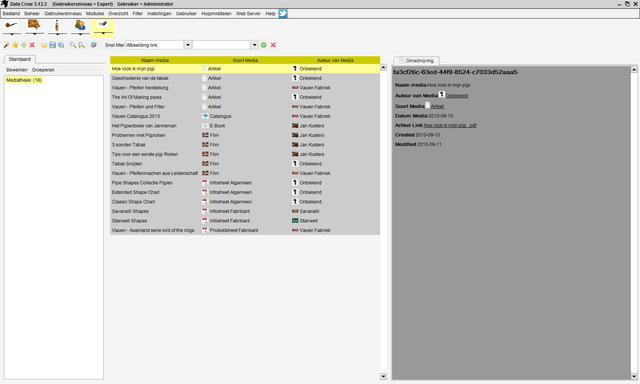Open the Hulpmiddelen menu
The height and width of the screenshot is (384, 640).
[x=216, y=13]
